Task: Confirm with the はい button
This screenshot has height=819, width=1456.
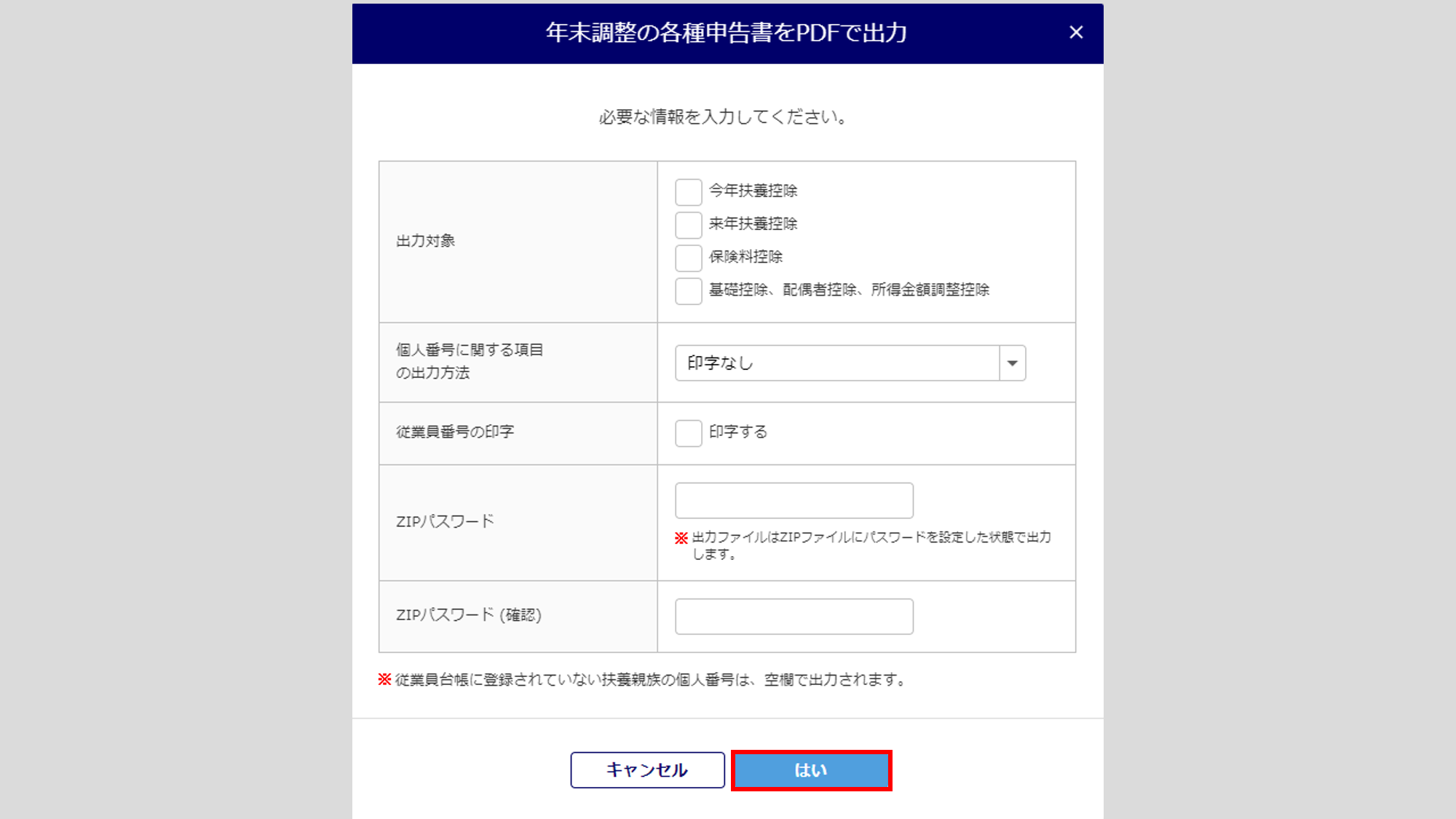Action: (x=811, y=770)
